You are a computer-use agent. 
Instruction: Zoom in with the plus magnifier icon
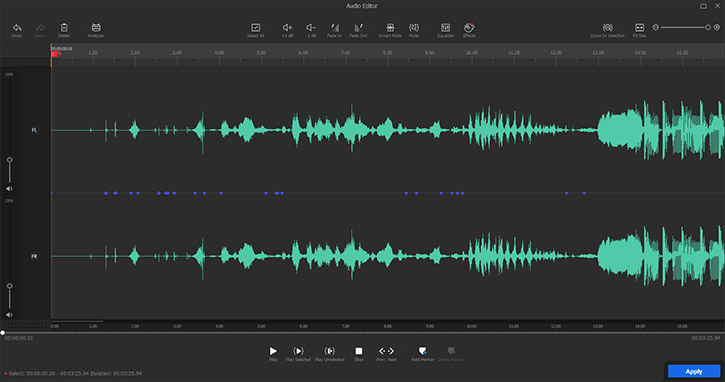click(717, 28)
